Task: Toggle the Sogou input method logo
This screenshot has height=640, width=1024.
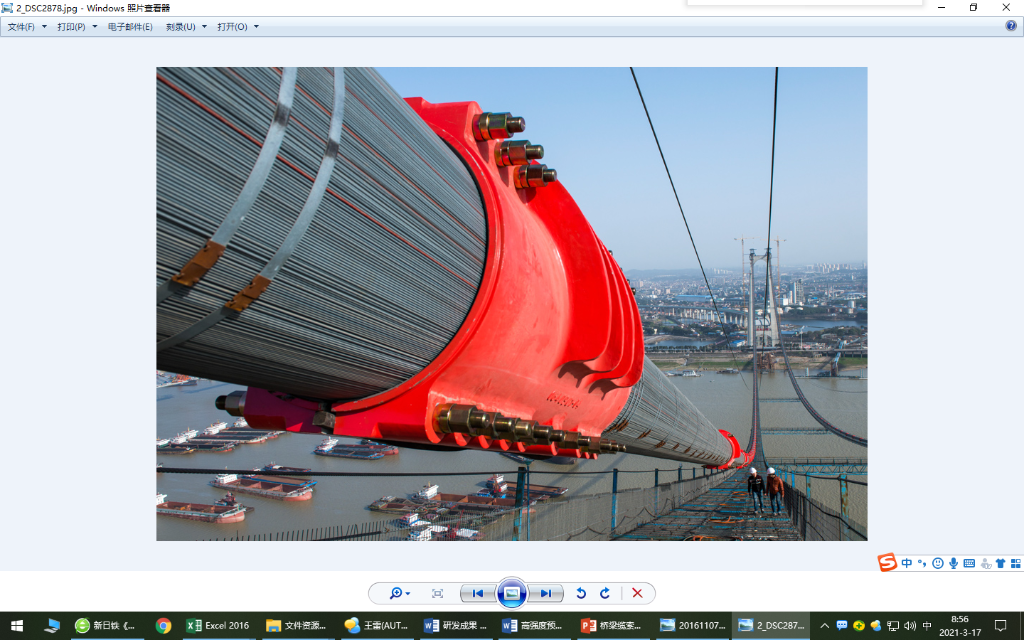Action: [x=887, y=563]
